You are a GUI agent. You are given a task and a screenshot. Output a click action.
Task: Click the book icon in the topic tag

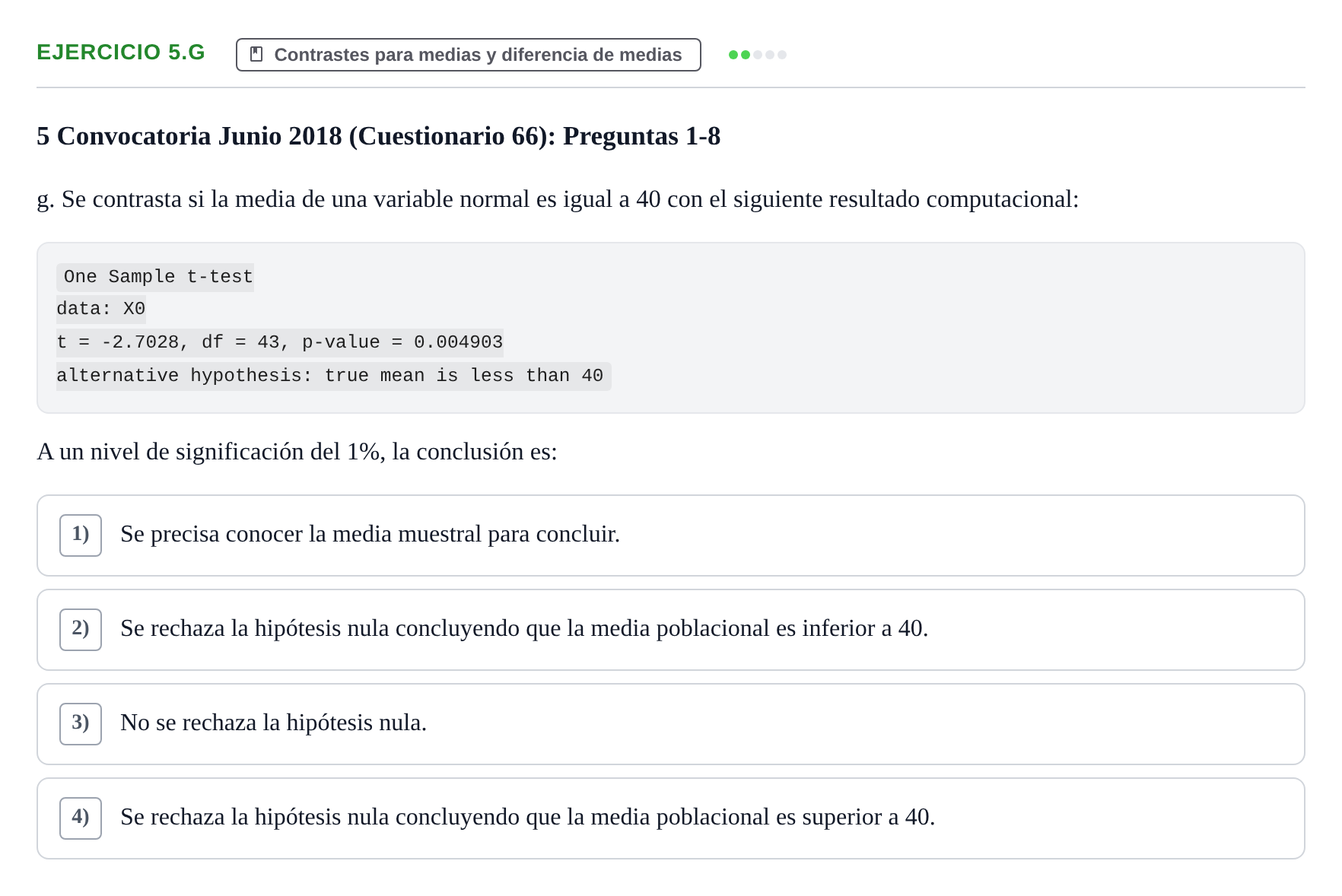pos(256,55)
